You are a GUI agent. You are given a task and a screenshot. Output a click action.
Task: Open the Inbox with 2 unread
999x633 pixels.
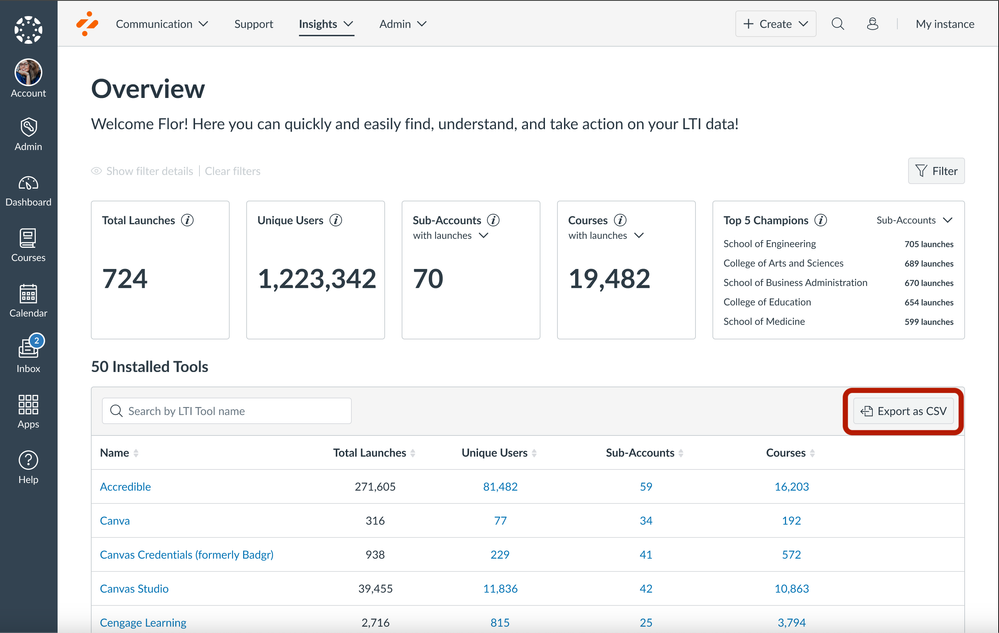coord(28,355)
